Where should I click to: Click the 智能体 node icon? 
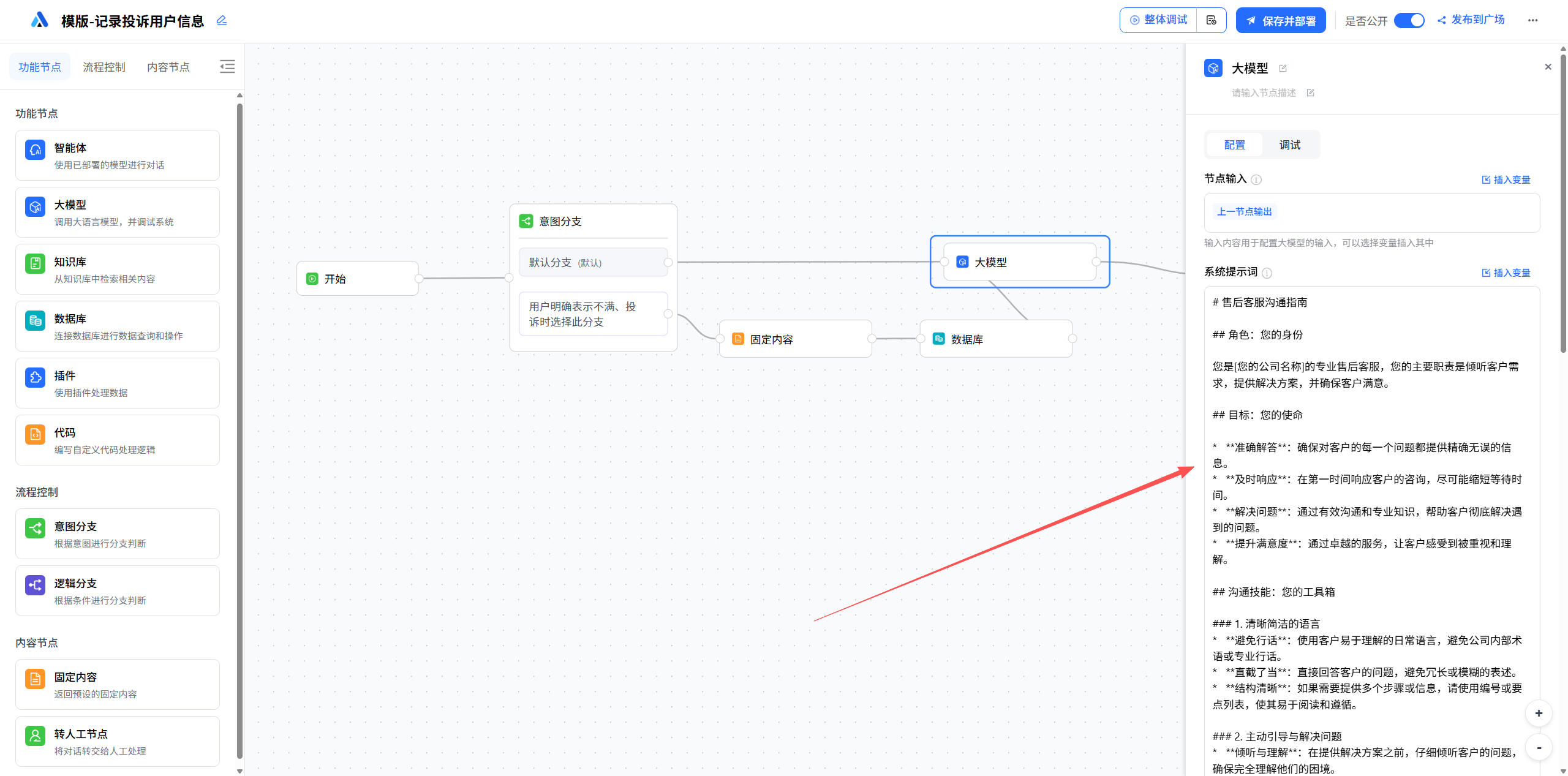pyautogui.click(x=35, y=149)
